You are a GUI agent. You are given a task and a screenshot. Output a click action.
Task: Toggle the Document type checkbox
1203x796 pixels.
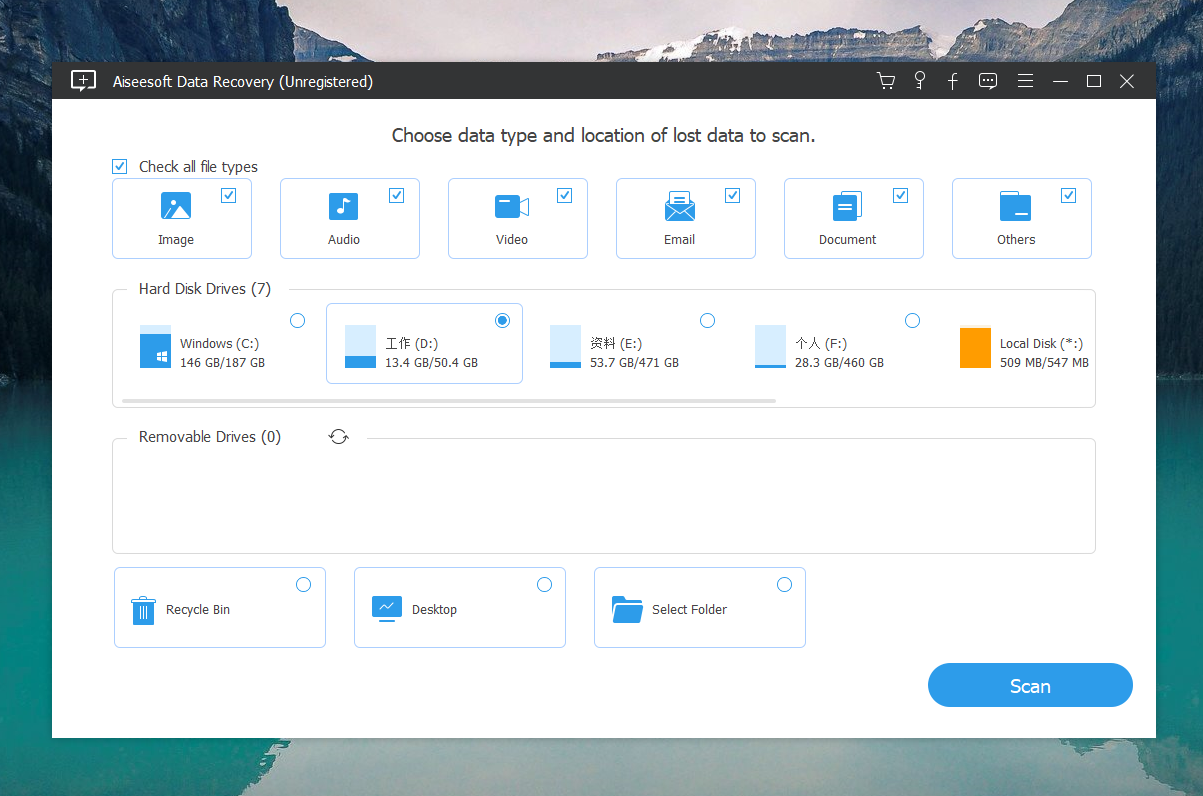901,196
